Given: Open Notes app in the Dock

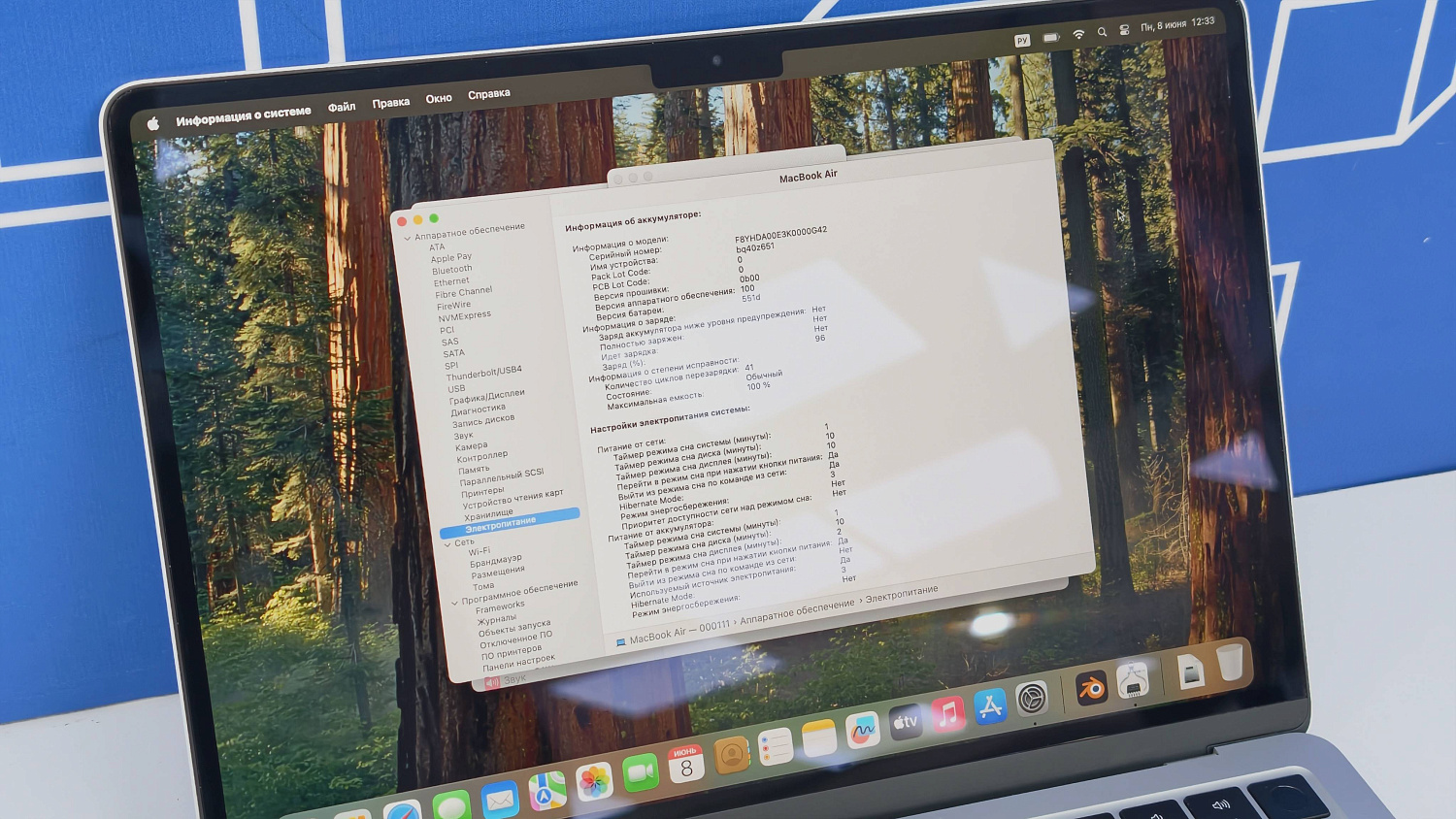Looking at the screenshot, I should coord(818,738).
